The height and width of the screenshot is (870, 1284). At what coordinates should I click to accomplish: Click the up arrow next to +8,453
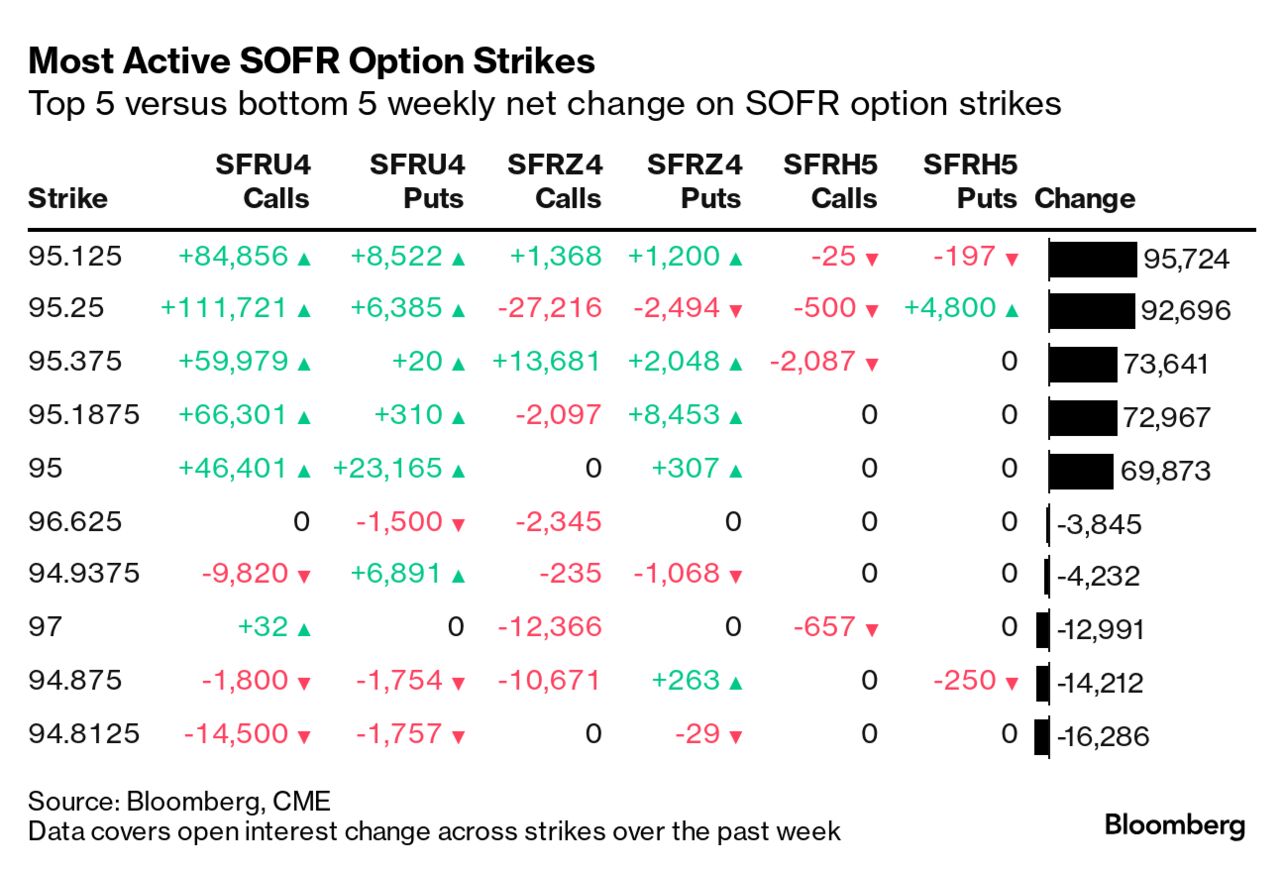click(735, 418)
